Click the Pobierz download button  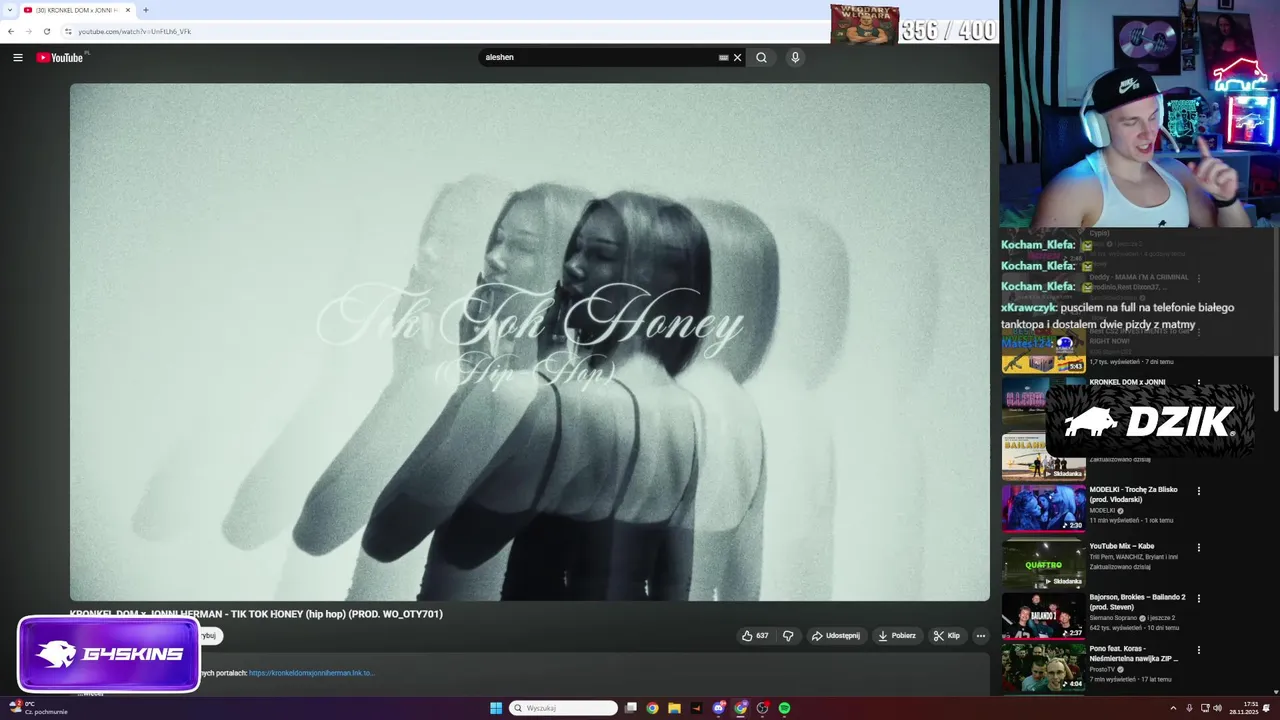tap(896, 636)
